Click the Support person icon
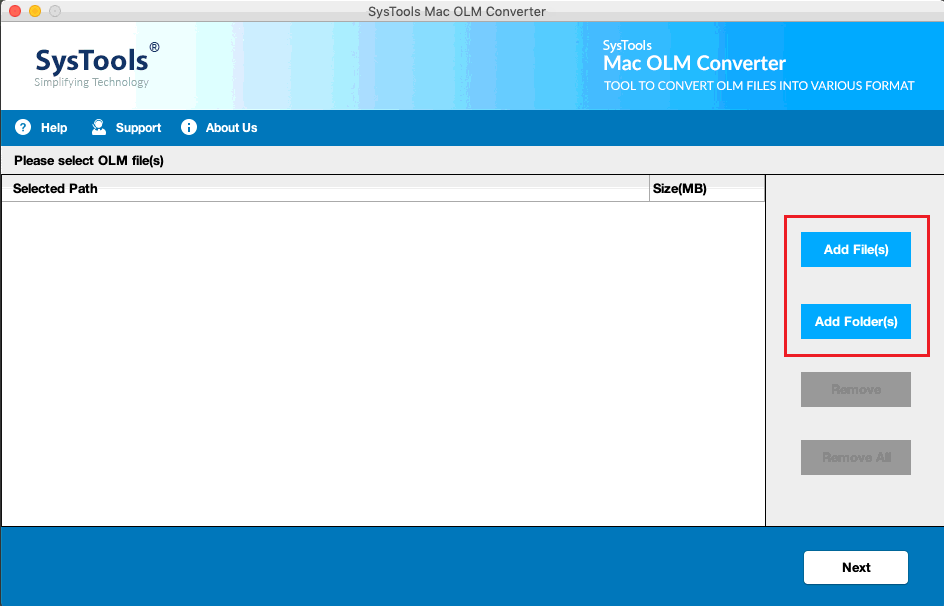944x606 pixels. click(99, 127)
